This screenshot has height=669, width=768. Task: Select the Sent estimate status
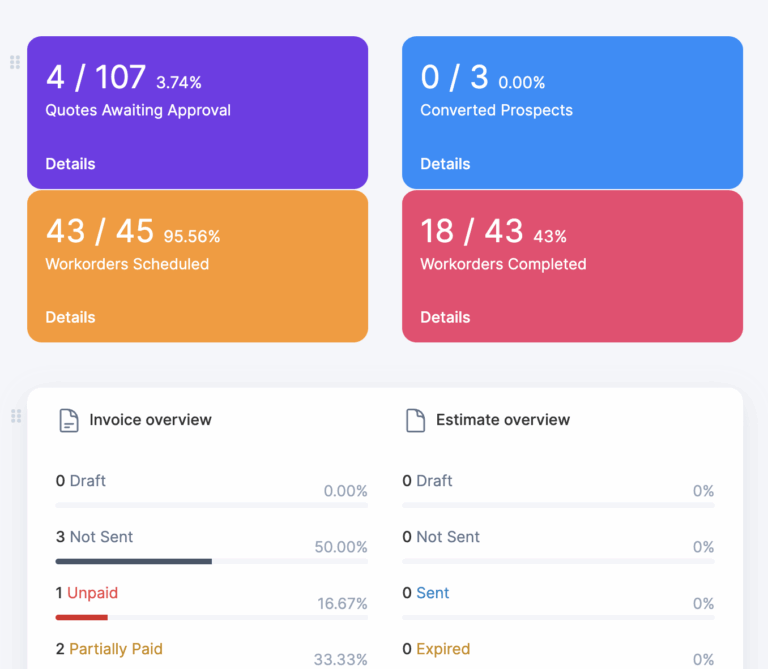point(432,593)
